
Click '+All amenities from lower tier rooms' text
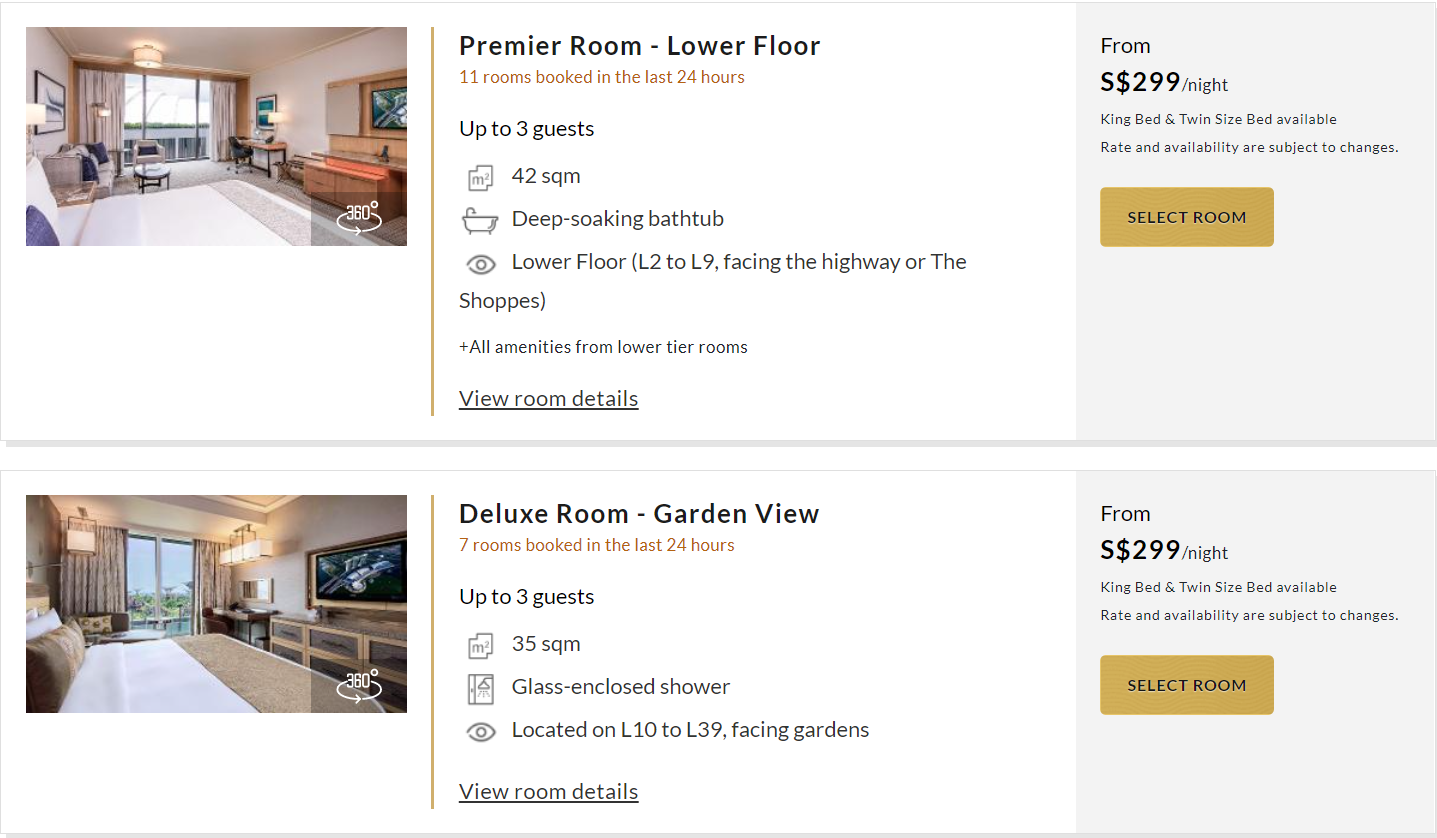(603, 347)
